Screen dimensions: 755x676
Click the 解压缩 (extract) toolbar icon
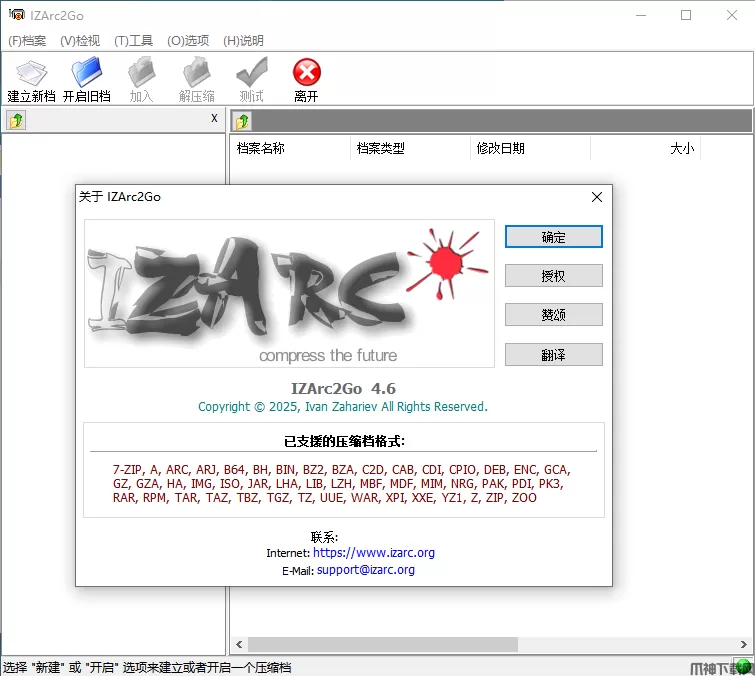tap(196, 79)
